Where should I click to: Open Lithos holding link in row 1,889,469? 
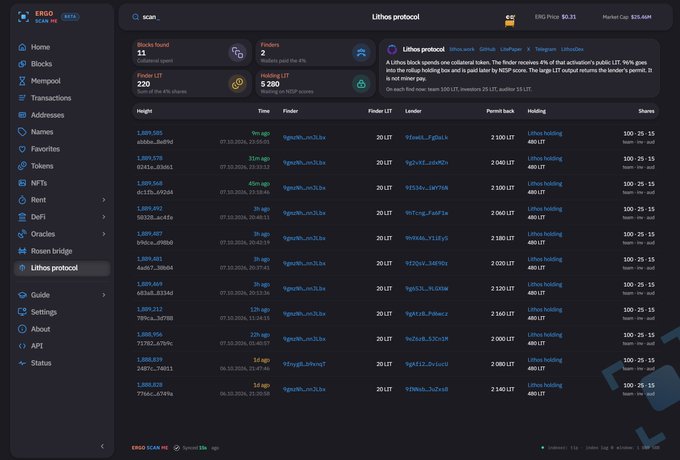click(545, 284)
